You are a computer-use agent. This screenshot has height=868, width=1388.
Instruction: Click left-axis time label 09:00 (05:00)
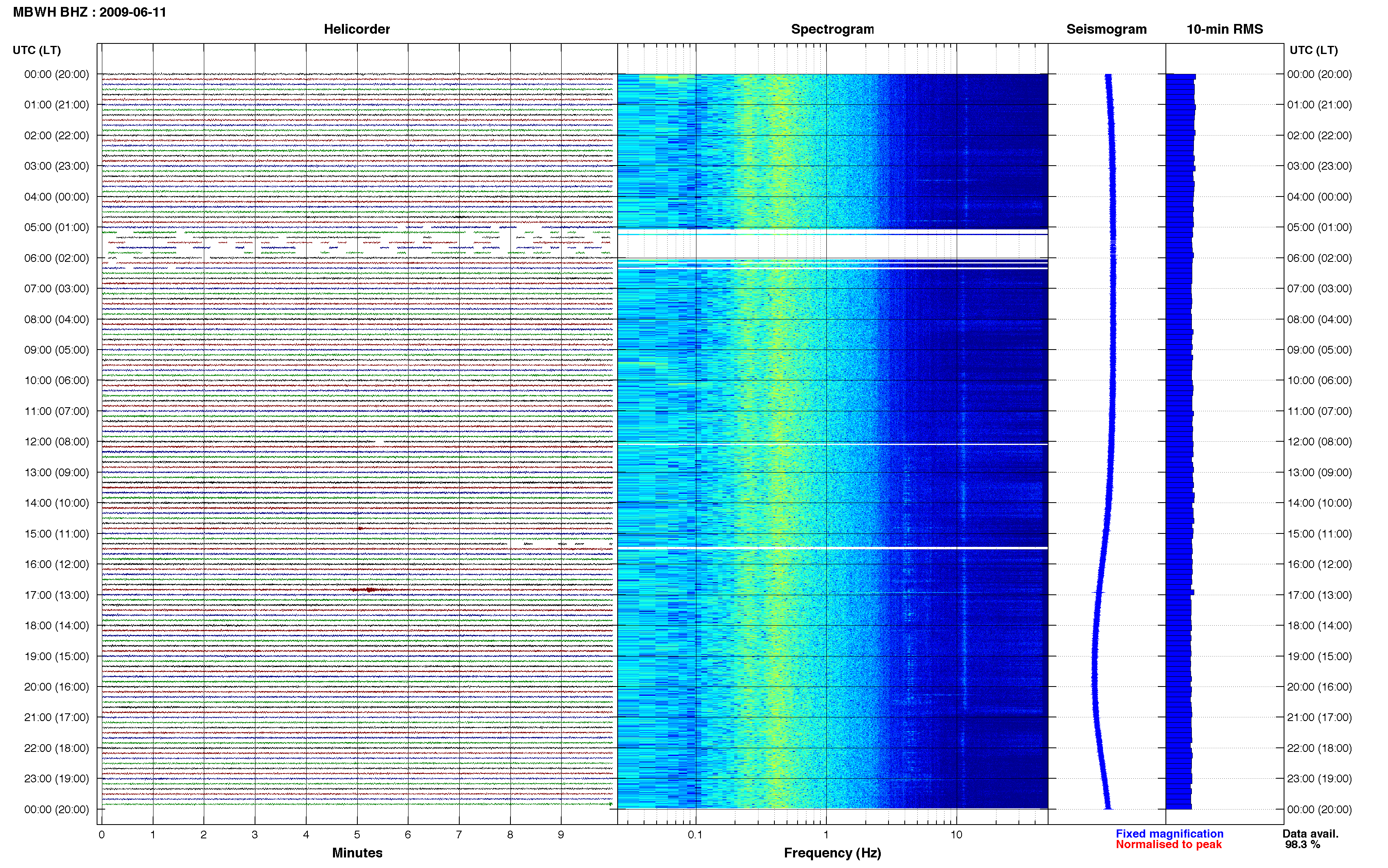click(56, 350)
